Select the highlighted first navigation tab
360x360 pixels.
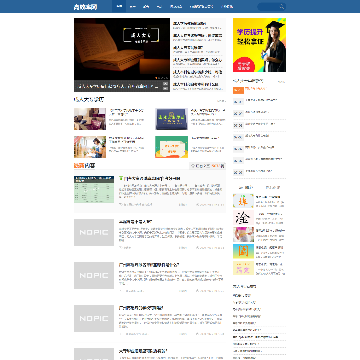119,6
